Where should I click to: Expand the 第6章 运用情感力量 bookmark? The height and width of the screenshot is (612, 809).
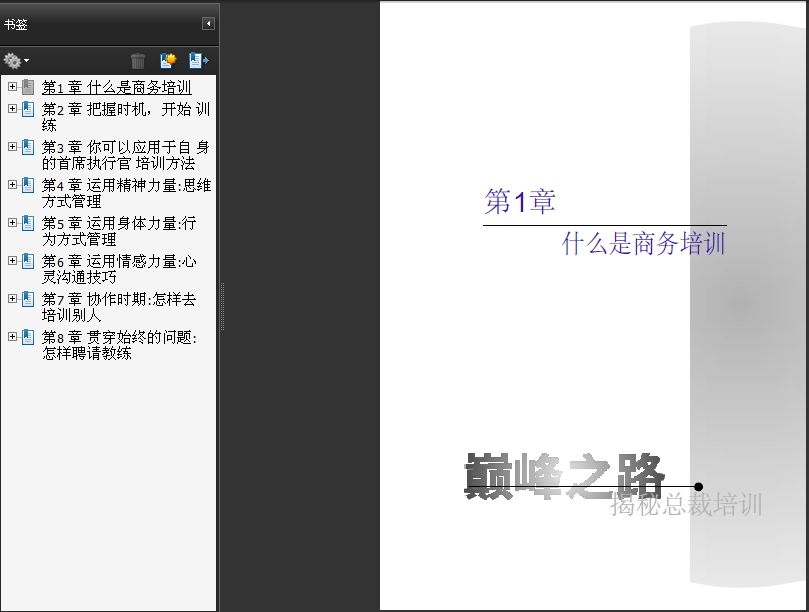(x=12, y=261)
